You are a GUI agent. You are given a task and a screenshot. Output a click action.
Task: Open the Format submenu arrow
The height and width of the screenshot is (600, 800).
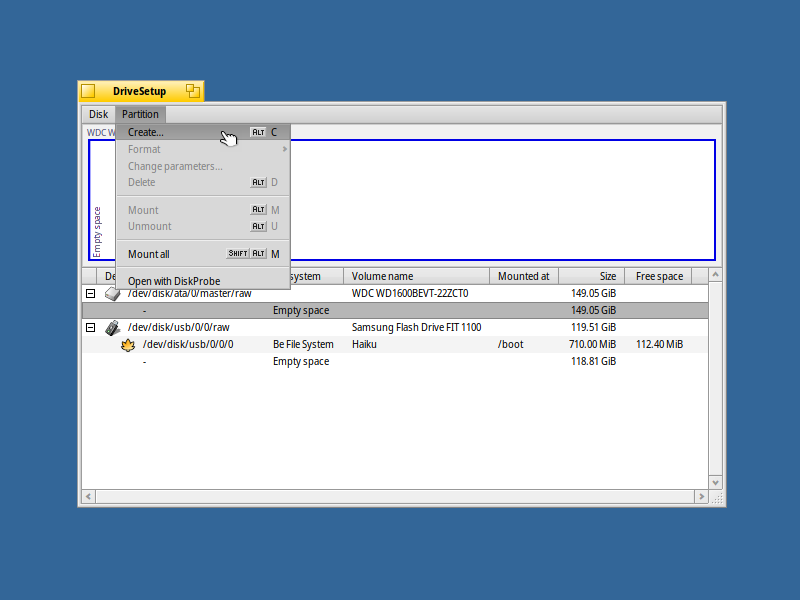pyautogui.click(x=285, y=149)
